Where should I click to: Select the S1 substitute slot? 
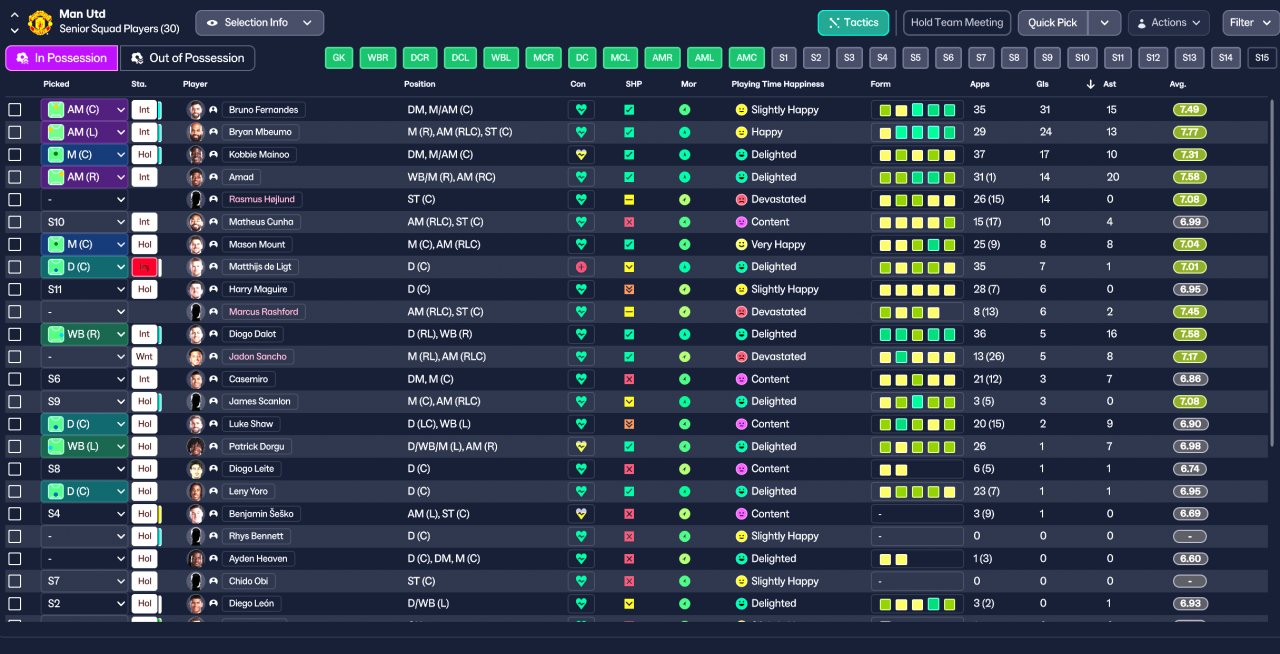tap(783, 58)
